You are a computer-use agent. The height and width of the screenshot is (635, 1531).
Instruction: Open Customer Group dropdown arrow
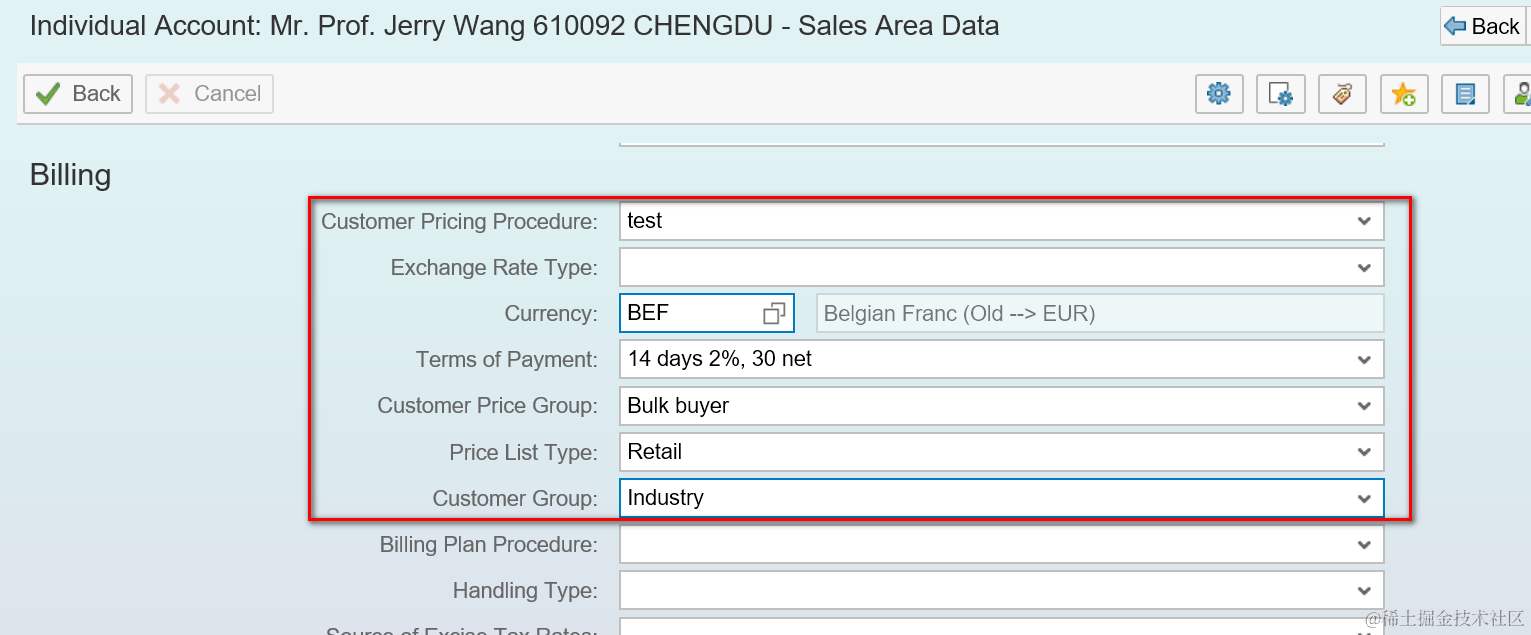pyautogui.click(x=1364, y=498)
